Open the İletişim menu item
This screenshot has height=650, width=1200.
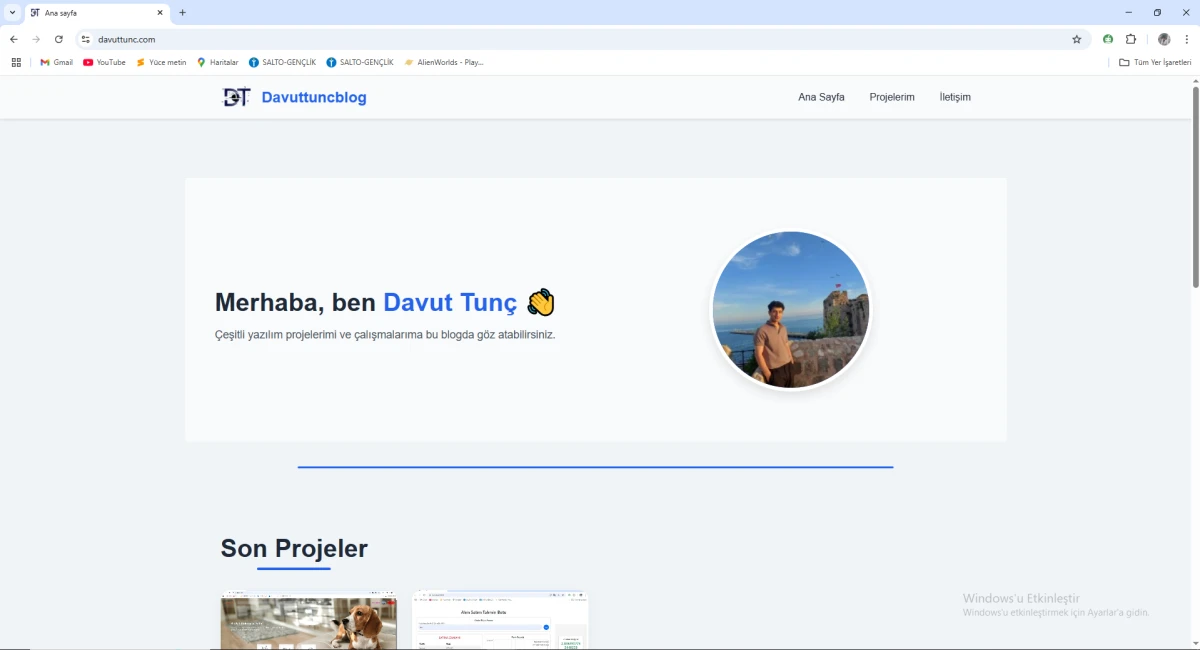click(x=954, y=97)
